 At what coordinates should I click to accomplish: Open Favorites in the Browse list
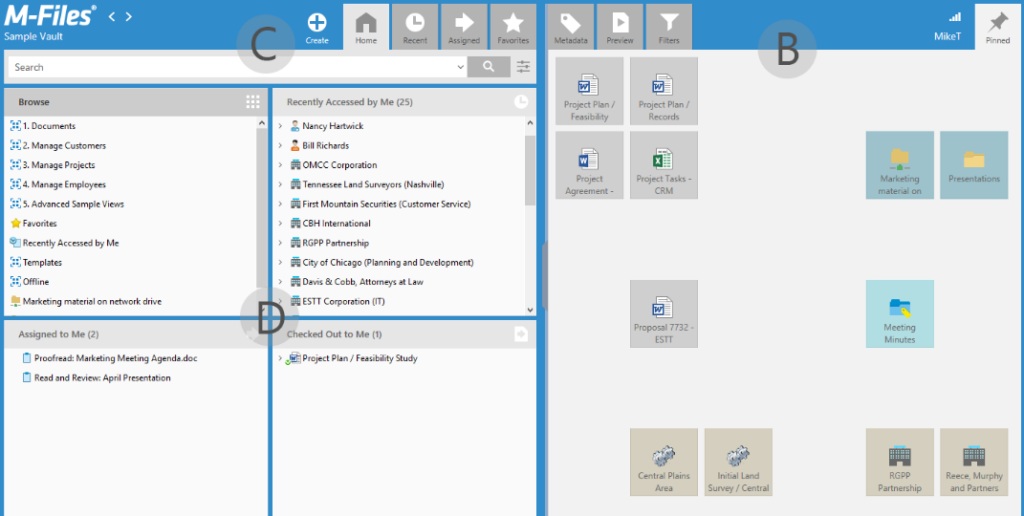coord(33,223)
